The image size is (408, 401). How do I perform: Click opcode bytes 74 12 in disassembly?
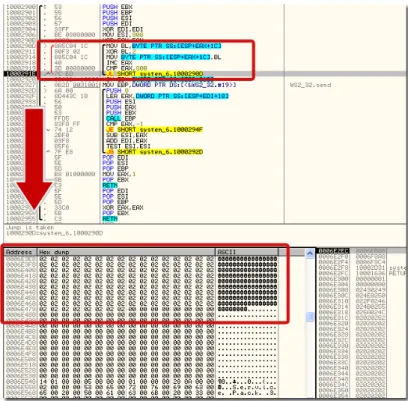pos(63,129)
